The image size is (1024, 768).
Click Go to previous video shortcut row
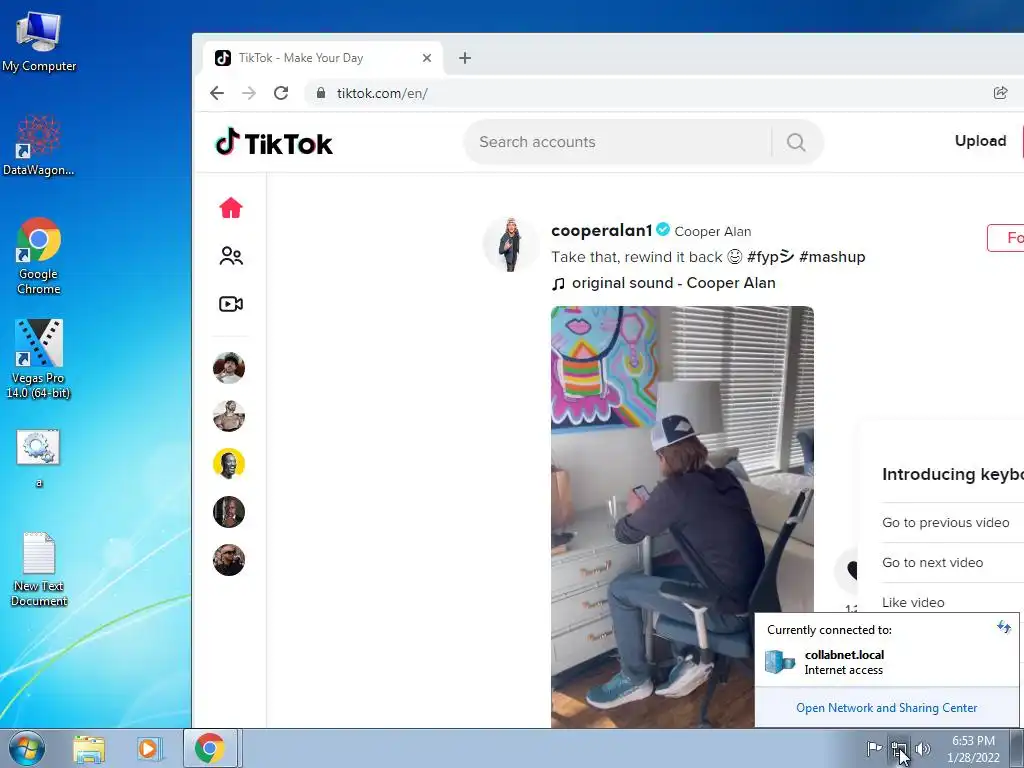point(953,522)
